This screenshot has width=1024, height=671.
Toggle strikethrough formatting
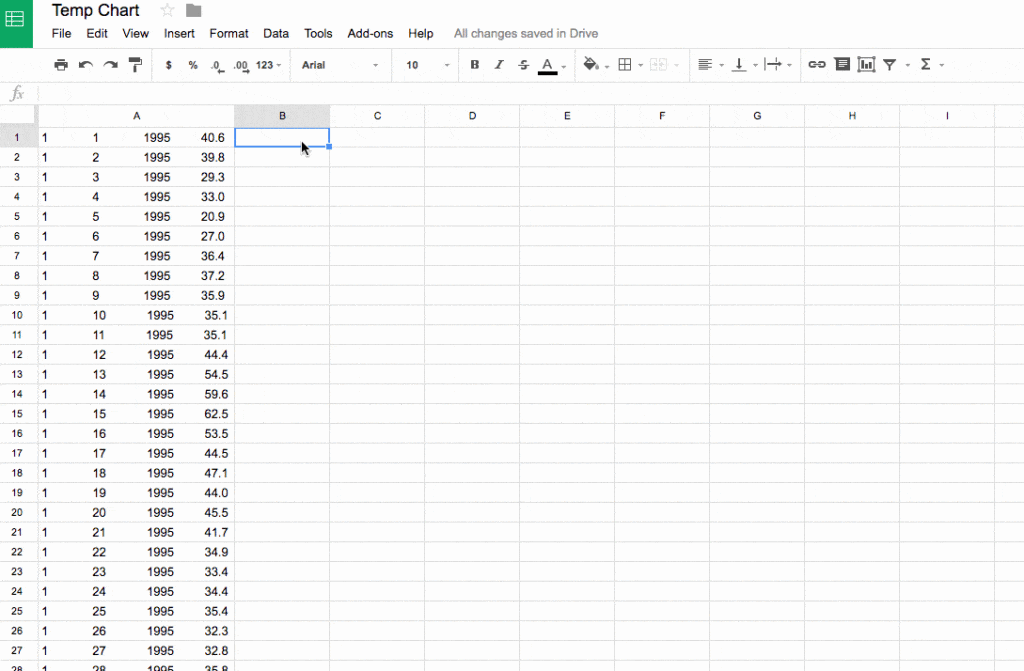pos(523,65)
